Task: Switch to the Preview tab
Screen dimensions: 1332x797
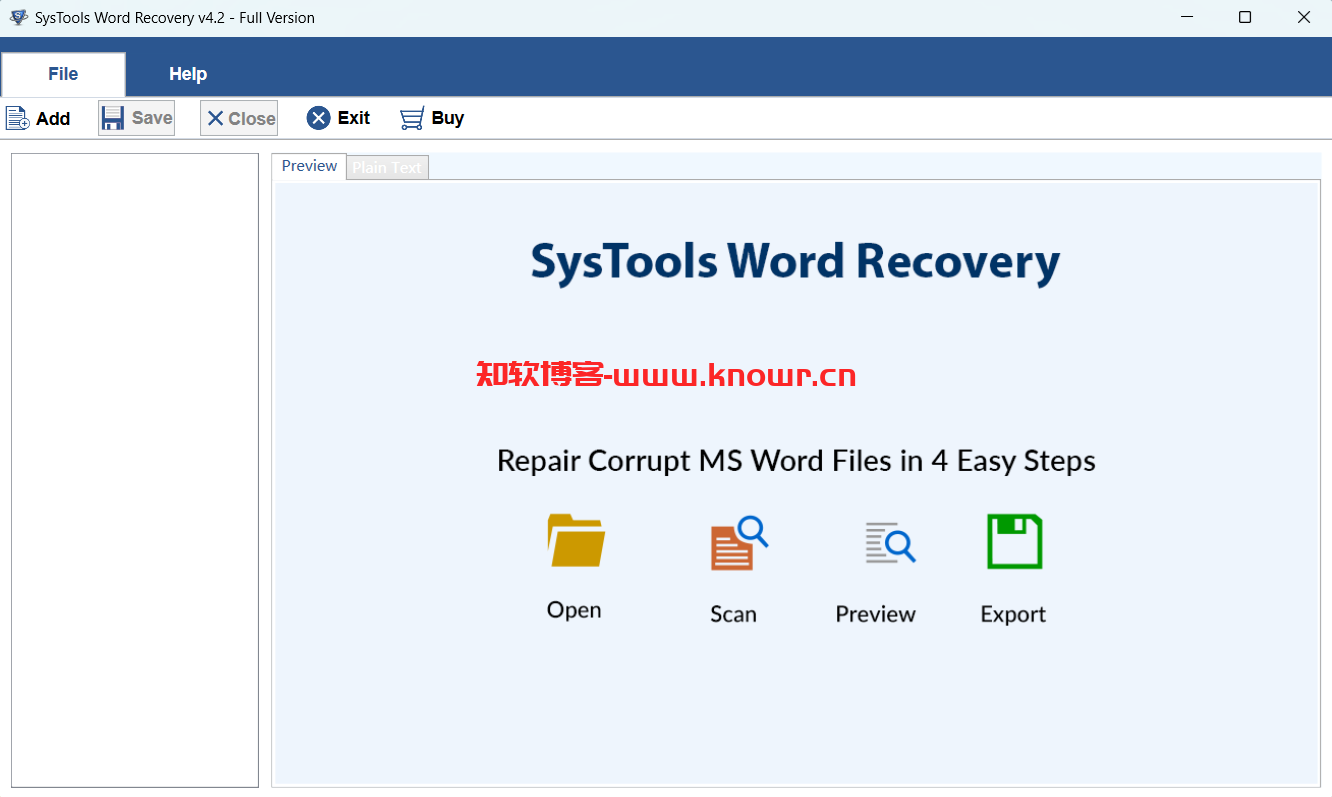Action: coord(309,166)
